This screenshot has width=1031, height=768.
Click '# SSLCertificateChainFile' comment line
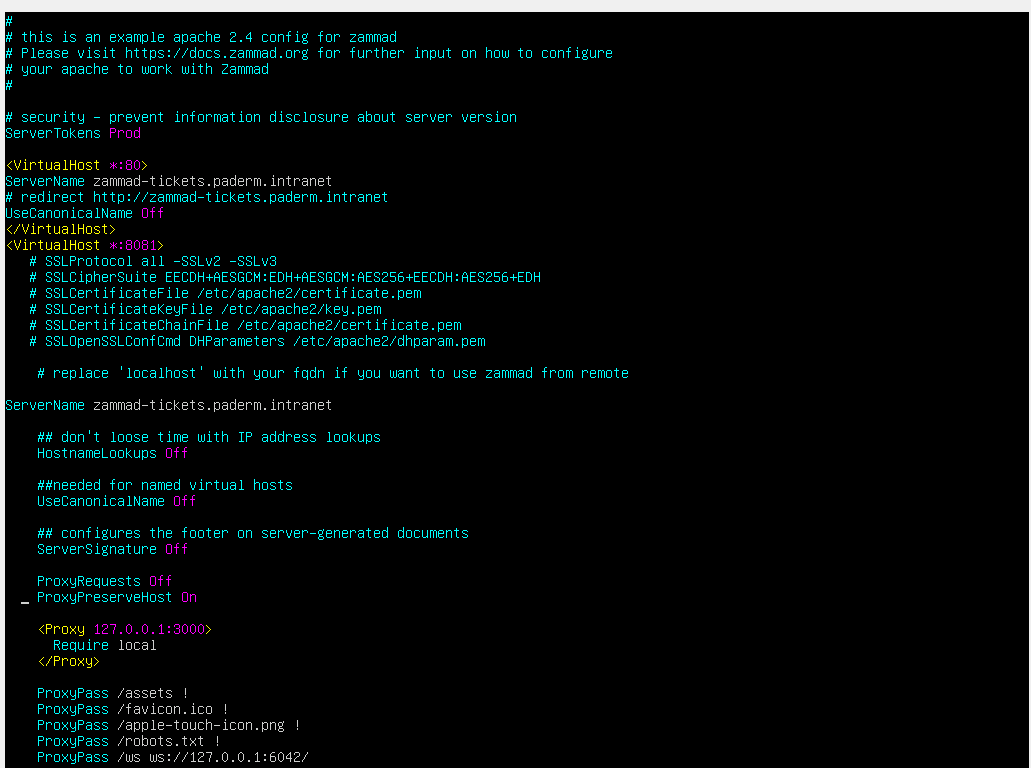click(245, 325)
